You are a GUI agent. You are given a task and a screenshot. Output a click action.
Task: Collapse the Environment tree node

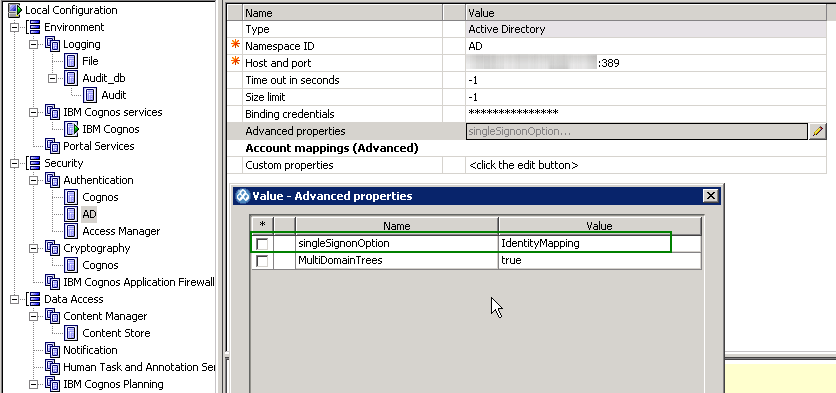15,27
